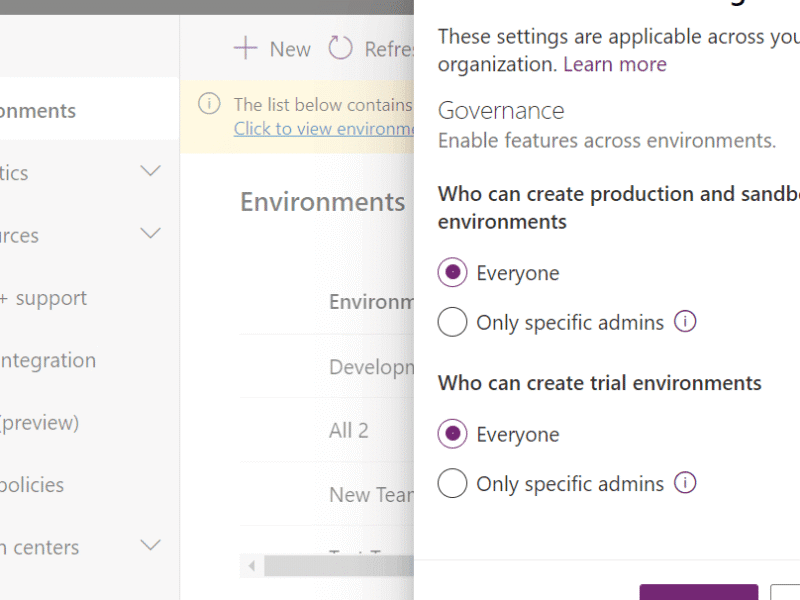Click the purple save button at panel bottom

tap(698, 592)
